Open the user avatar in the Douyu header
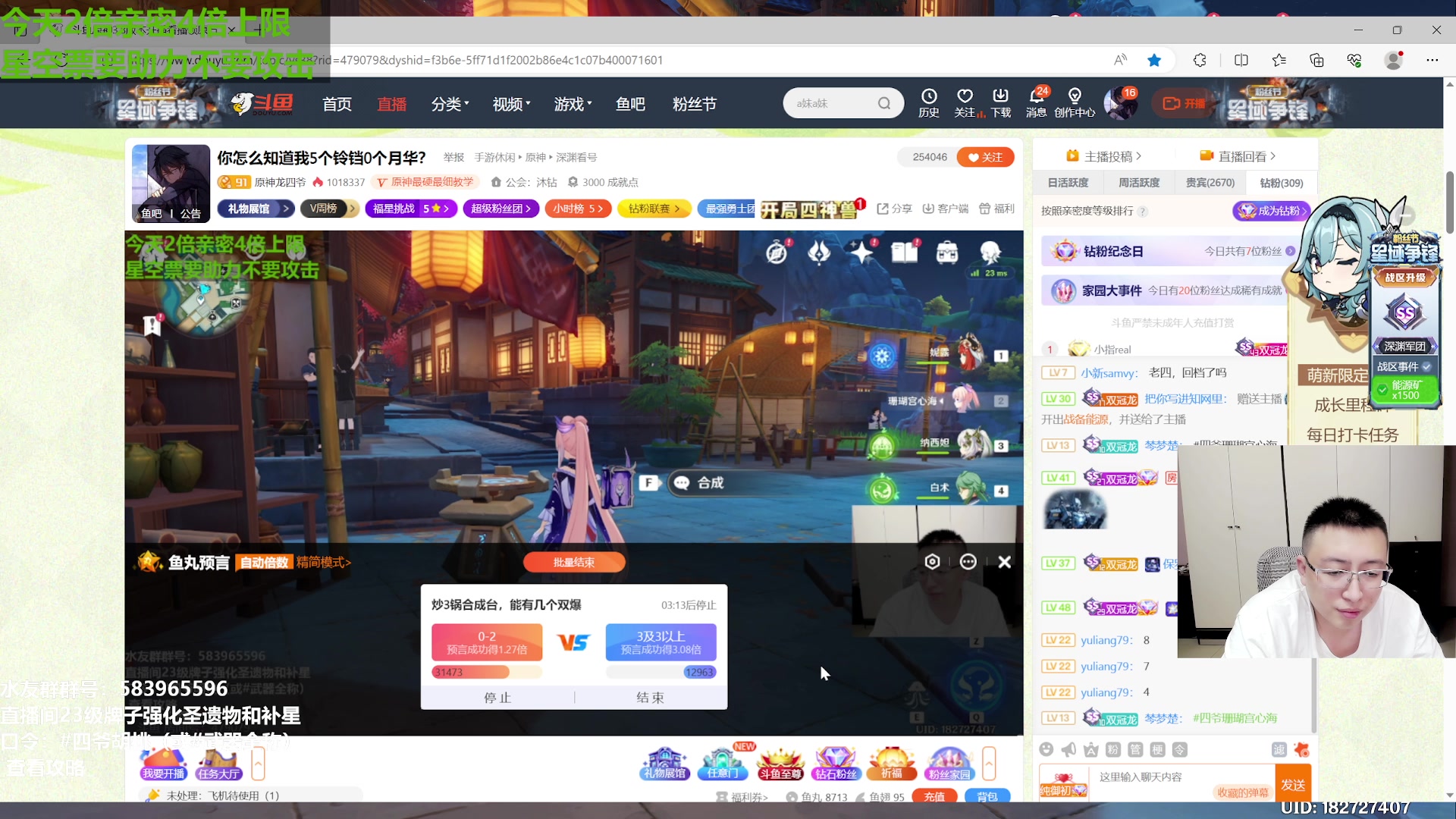Screen dimensions: 1456x819 point(1120,103)
